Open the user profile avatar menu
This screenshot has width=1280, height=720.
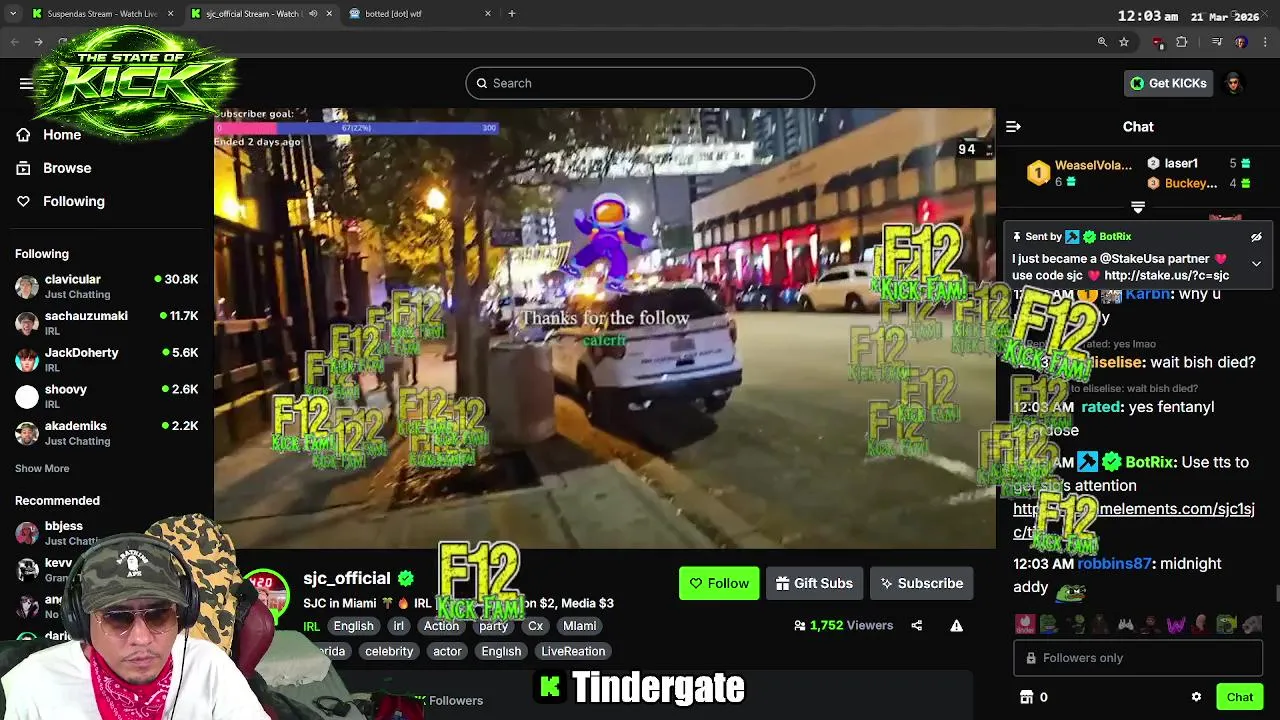pyautogui.click(x=1233, y=83)
